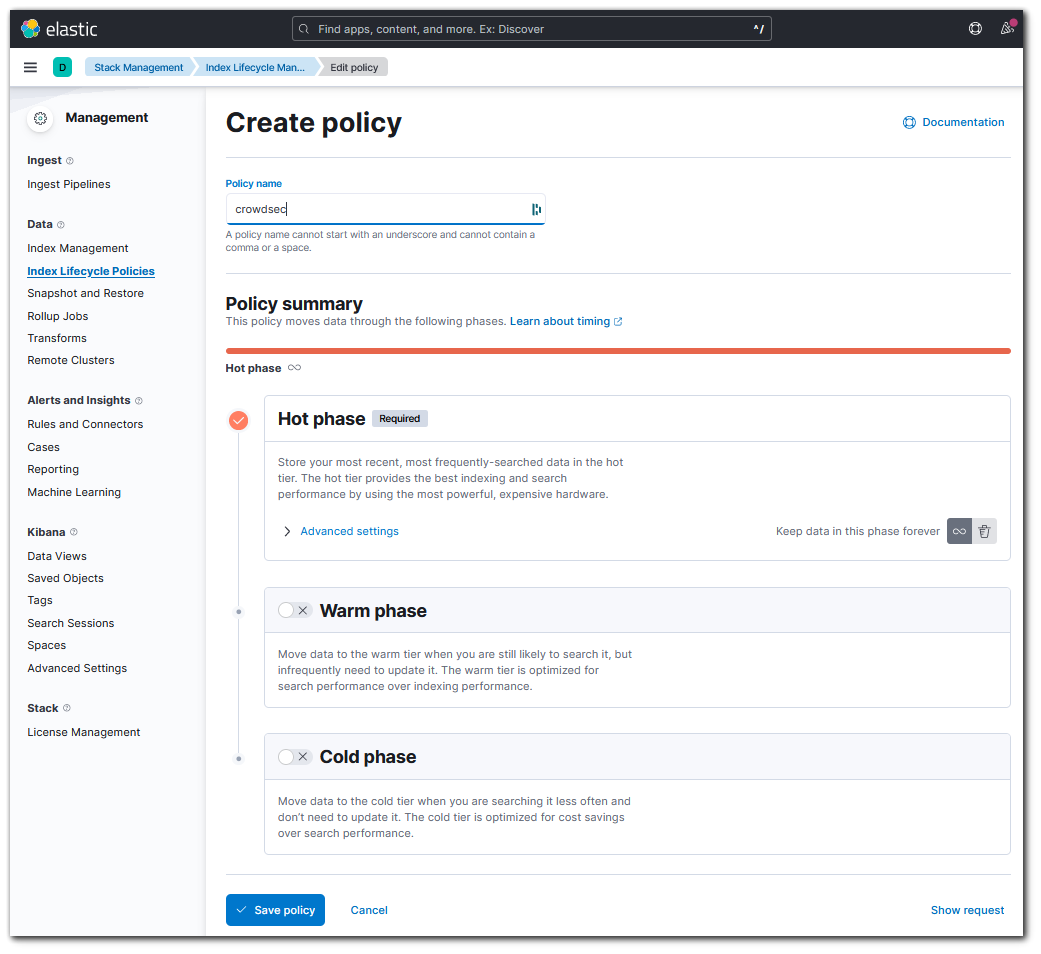Click infinity icon beside Hot phase timeline label

tap(295, 368)
